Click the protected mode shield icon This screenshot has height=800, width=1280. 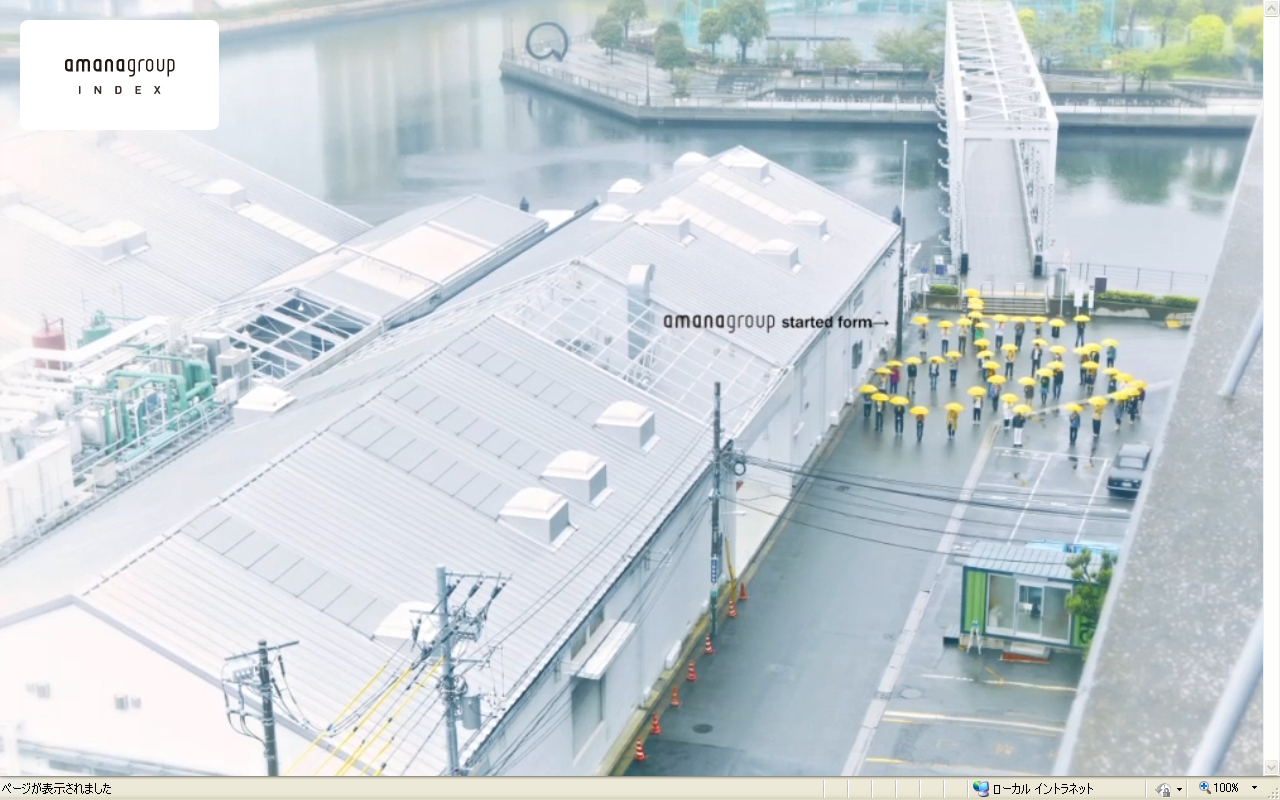click(x=1163, y=789)
